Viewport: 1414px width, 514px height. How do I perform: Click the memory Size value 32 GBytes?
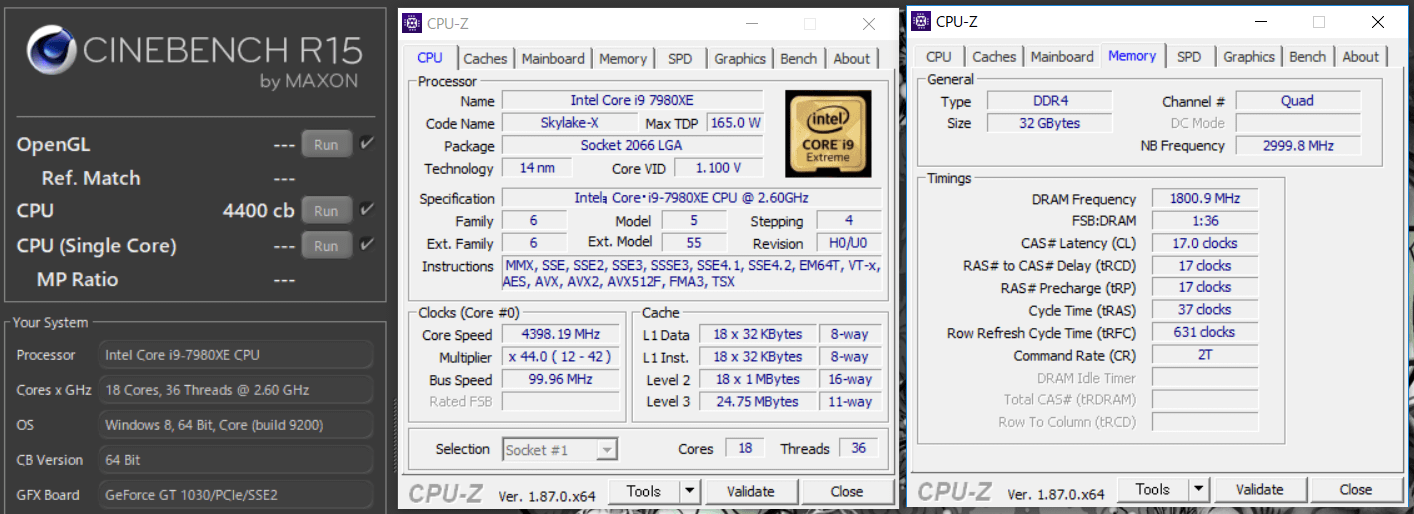tap(1049, 123)
